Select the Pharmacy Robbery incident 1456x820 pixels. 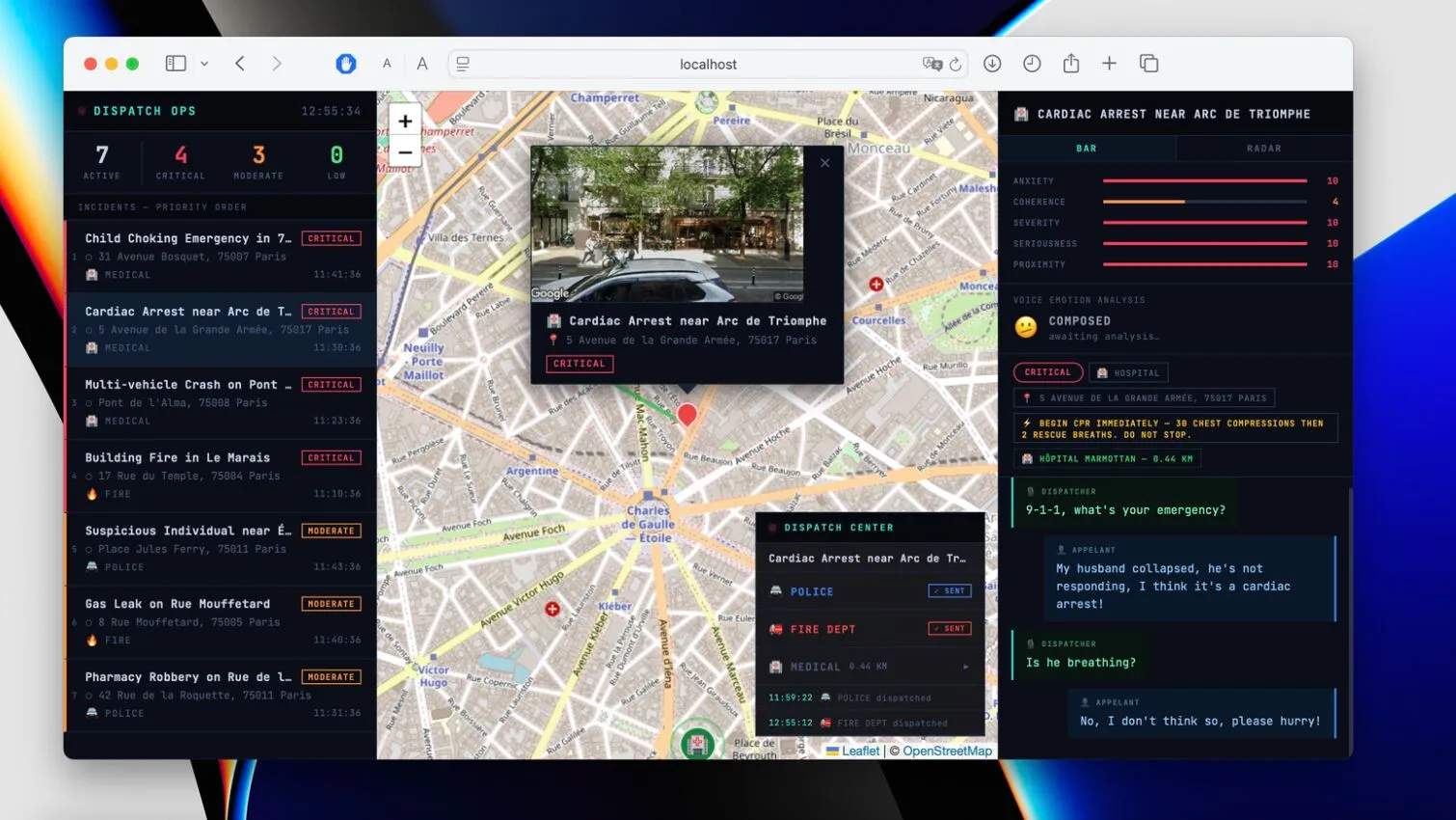221,695
